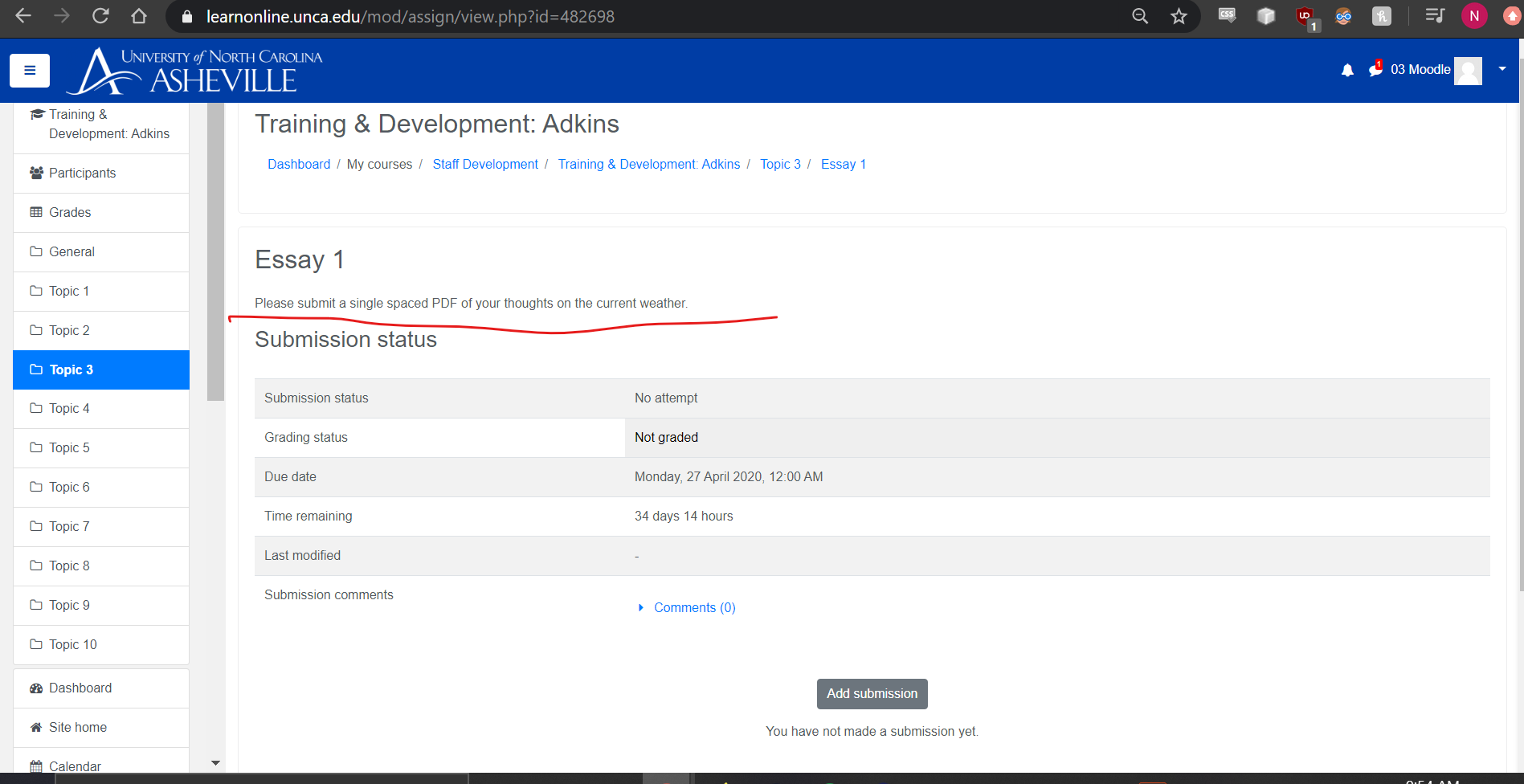Viewport: 1524px width, 784px height.
Task: Go to the browser home page
Action: [x=139, y=17]
